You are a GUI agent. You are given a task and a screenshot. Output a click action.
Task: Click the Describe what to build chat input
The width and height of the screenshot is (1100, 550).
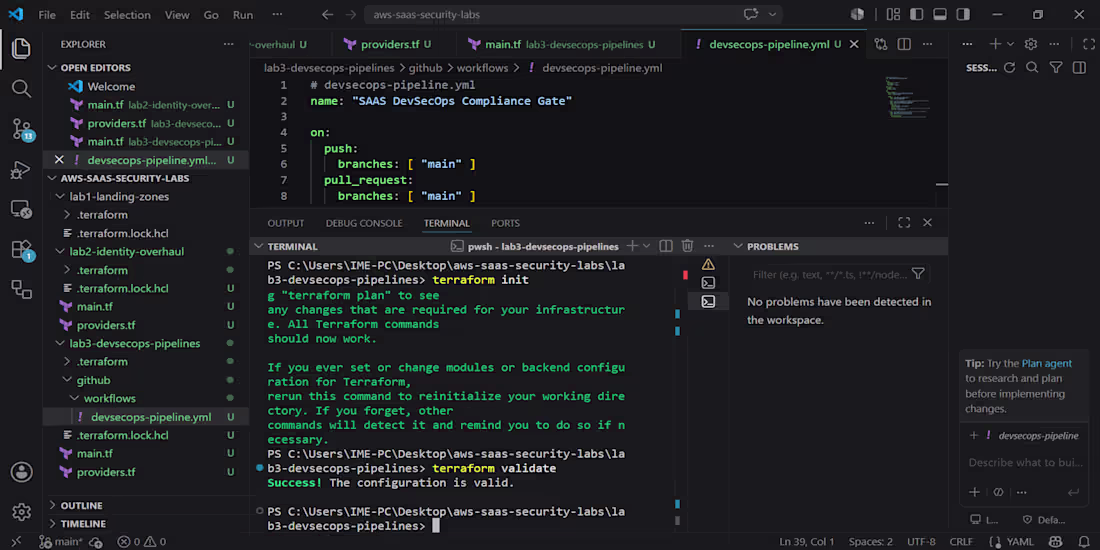pos(1024,462)
